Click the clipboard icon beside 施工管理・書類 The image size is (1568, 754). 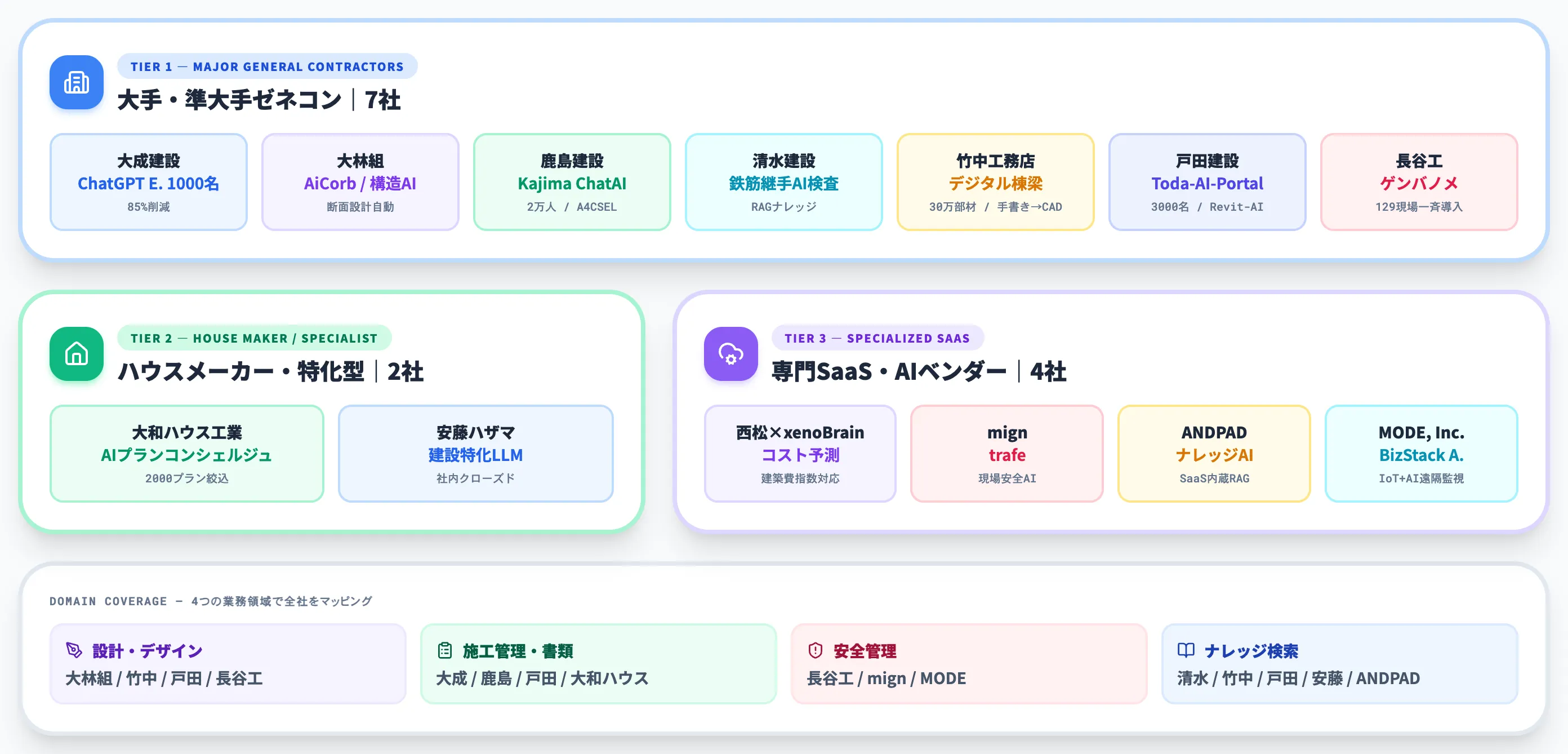click(x=445, y=650)
